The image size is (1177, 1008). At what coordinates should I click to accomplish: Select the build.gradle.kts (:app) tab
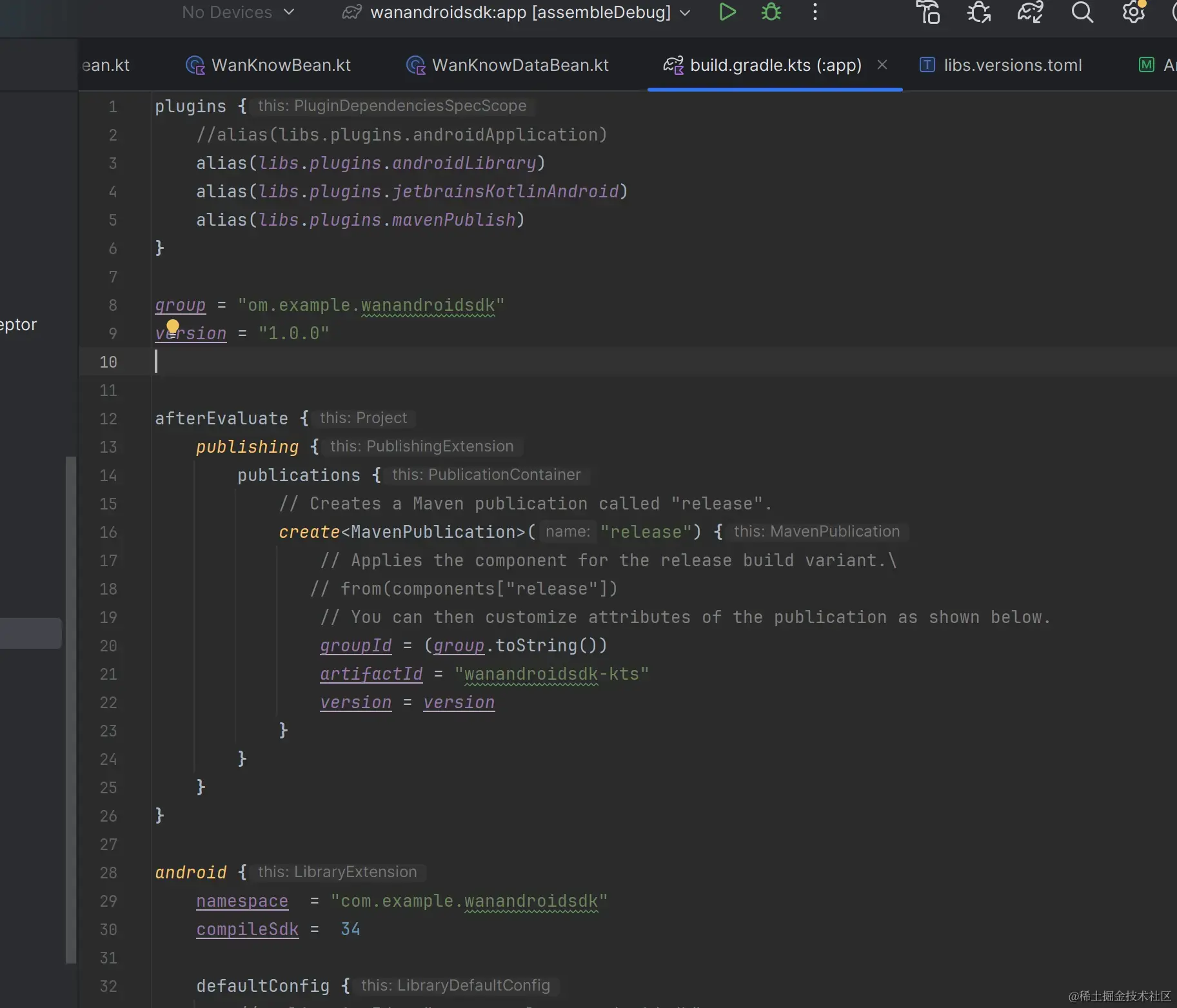pos(775,65)
